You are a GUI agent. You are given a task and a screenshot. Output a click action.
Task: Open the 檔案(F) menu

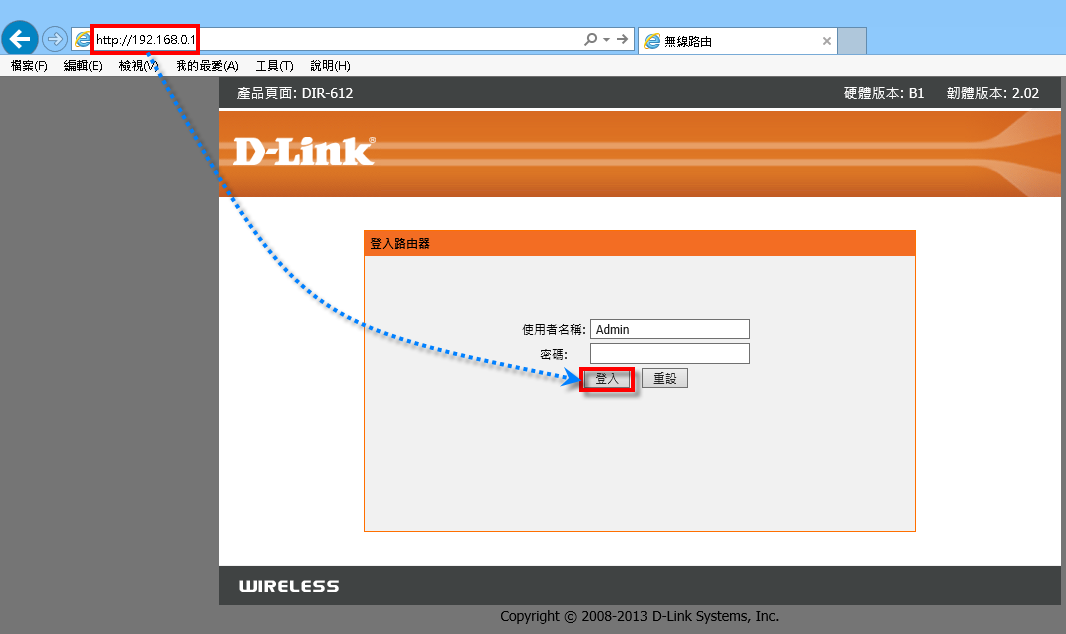click(29, 66)
